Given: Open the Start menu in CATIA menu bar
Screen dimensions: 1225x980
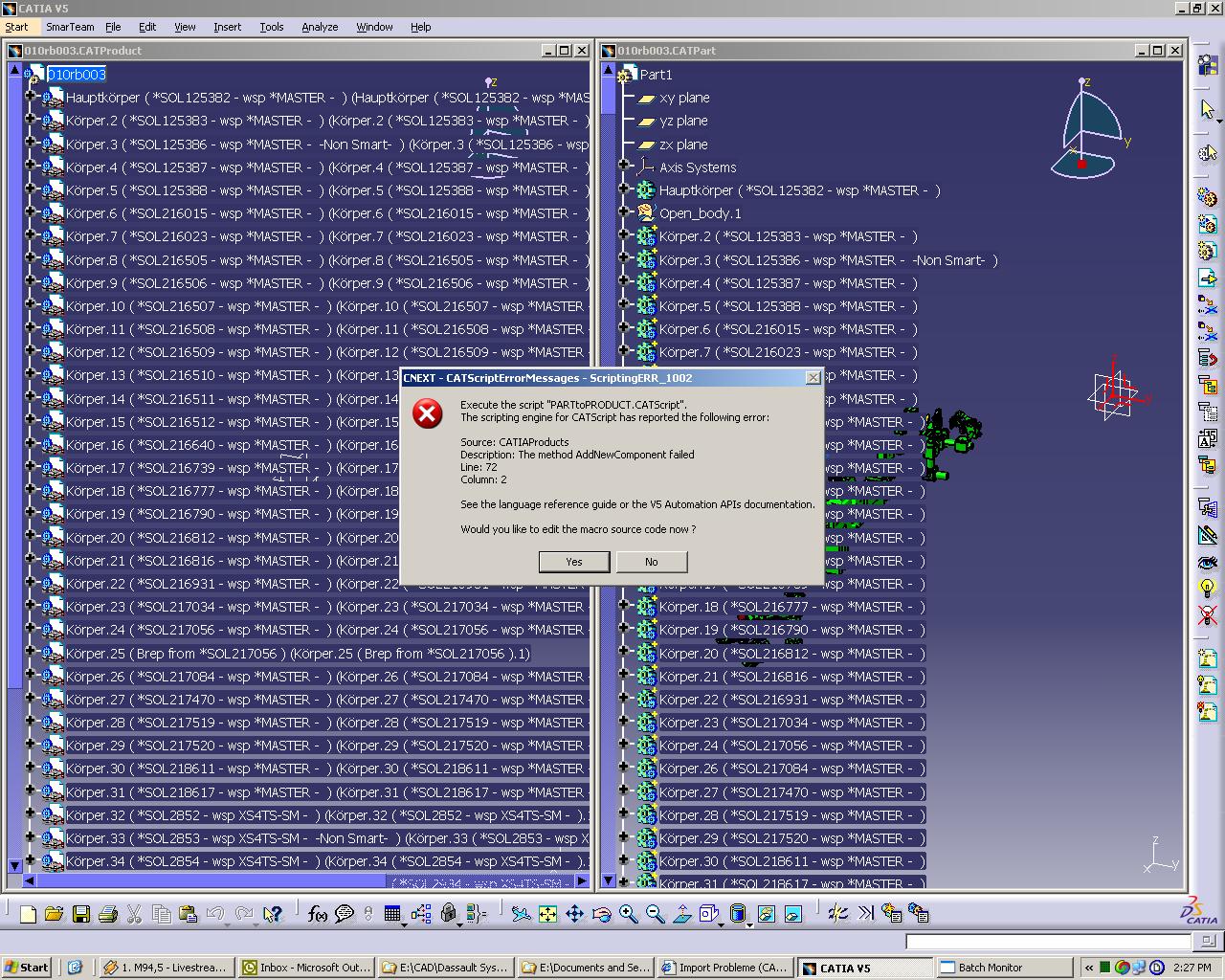Looking at the screenshot, I should [16, 27].
